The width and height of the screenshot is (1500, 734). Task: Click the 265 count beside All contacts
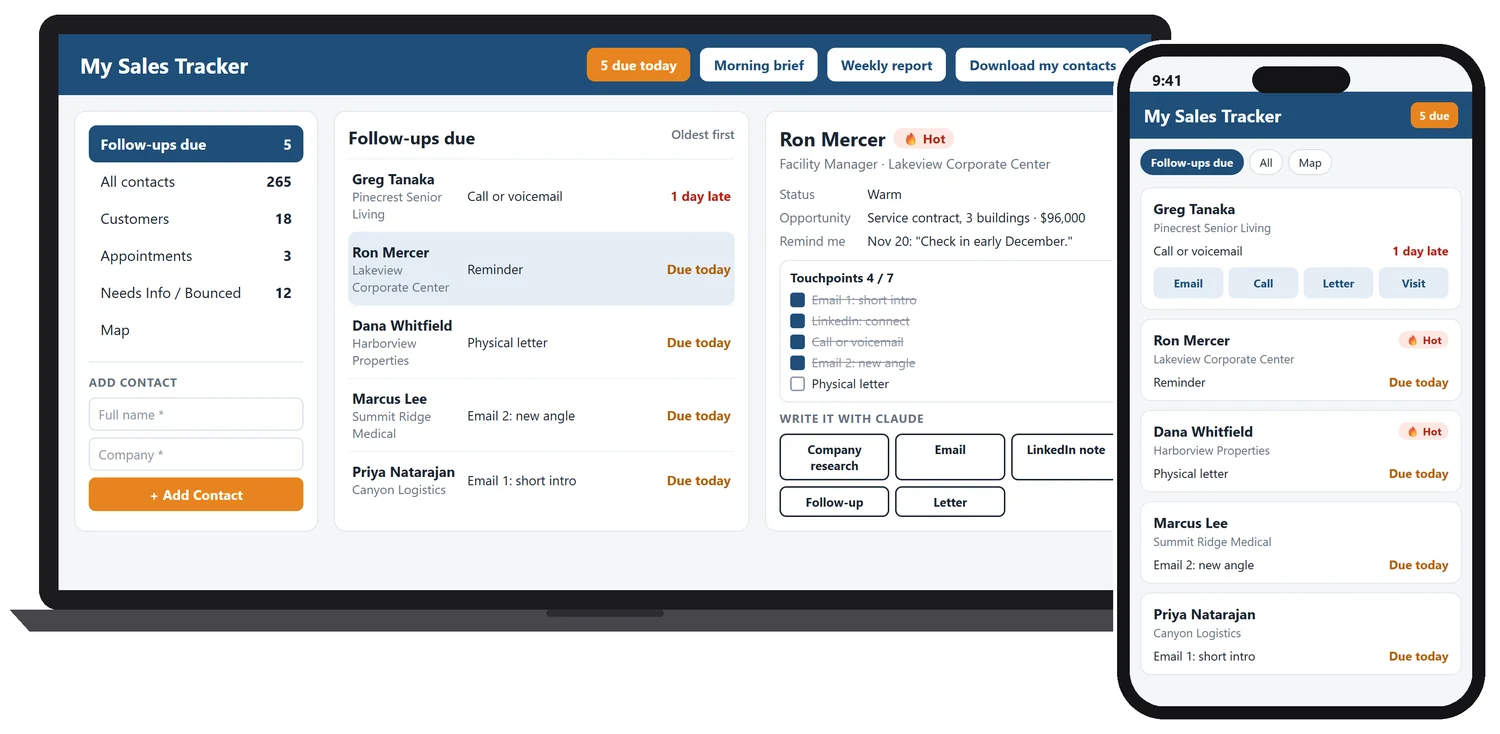[x=279, y=182]
